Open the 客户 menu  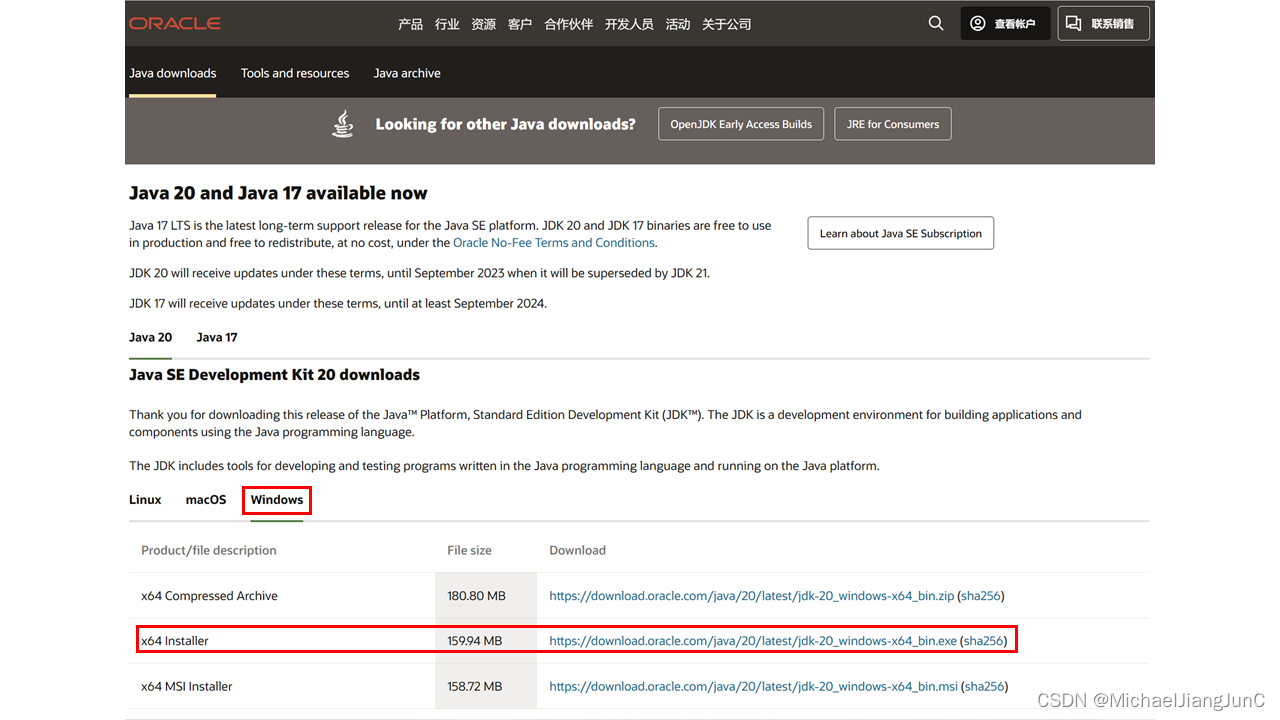coord(520,24)
